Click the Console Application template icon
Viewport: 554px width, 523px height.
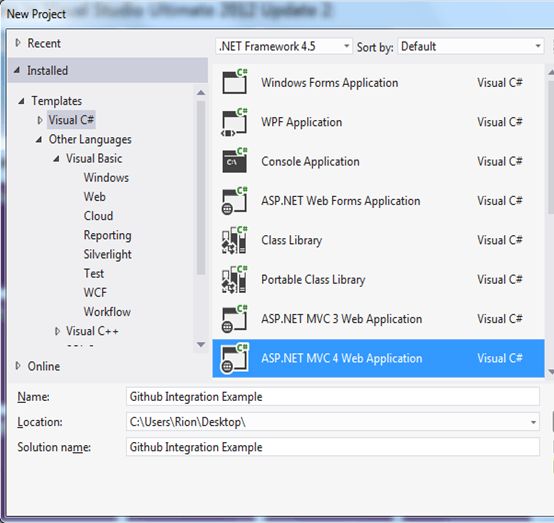point(235,161)
